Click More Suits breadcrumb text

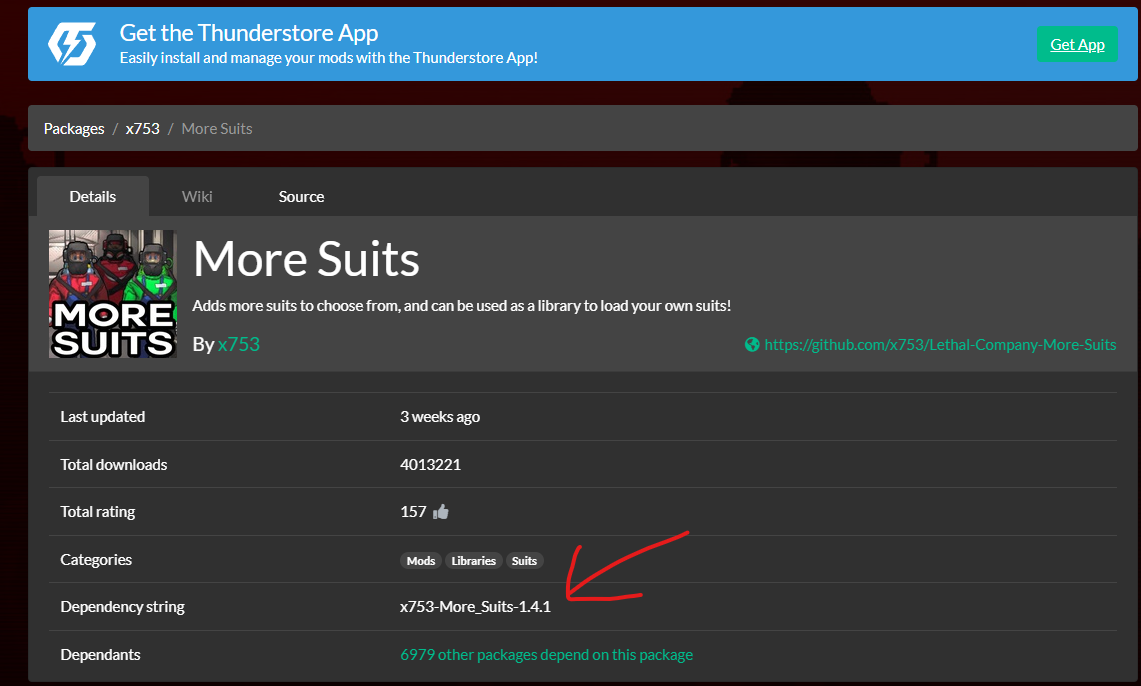(217, 129)
